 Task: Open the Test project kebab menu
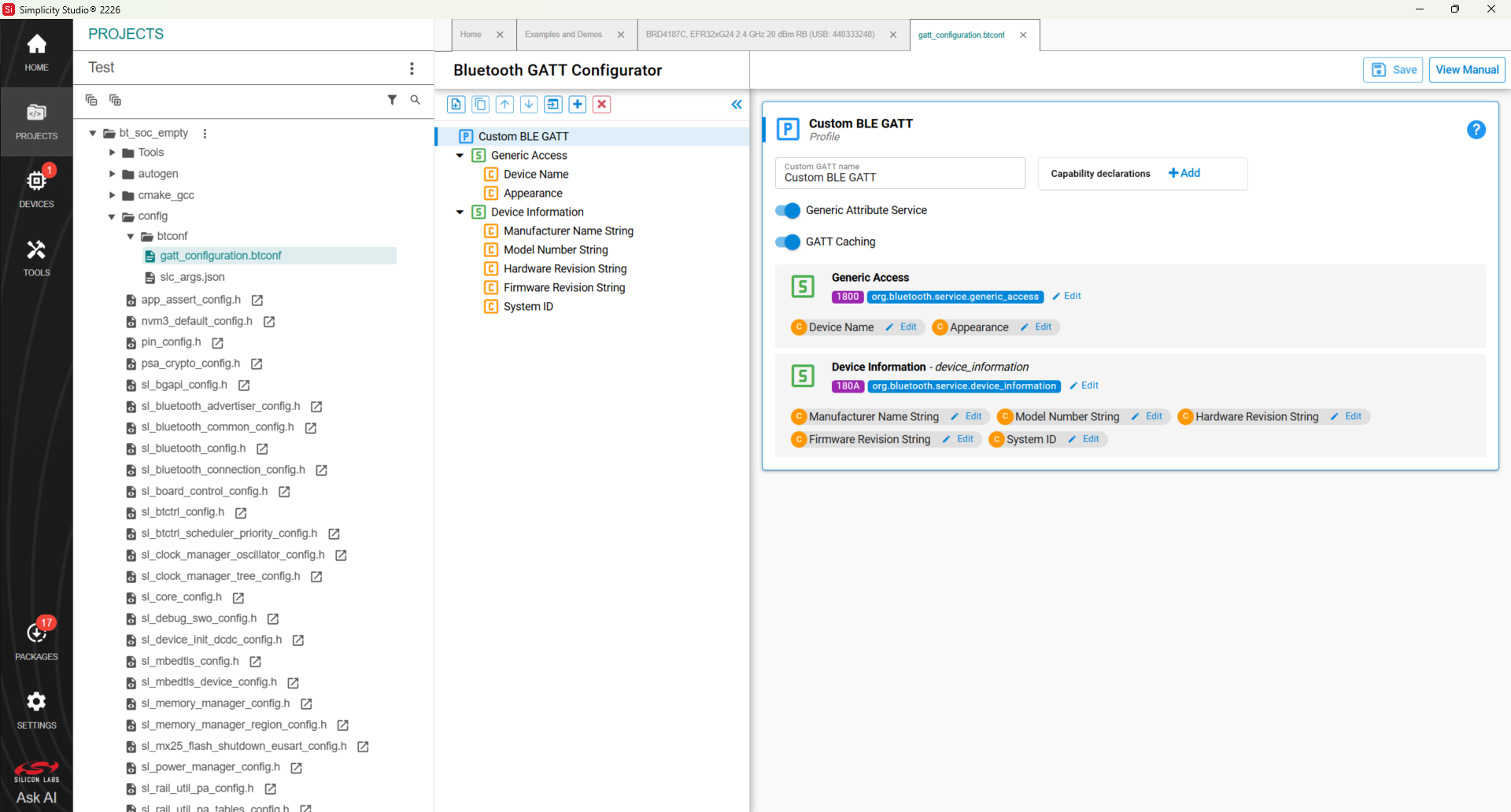click(x=412, y=68)
